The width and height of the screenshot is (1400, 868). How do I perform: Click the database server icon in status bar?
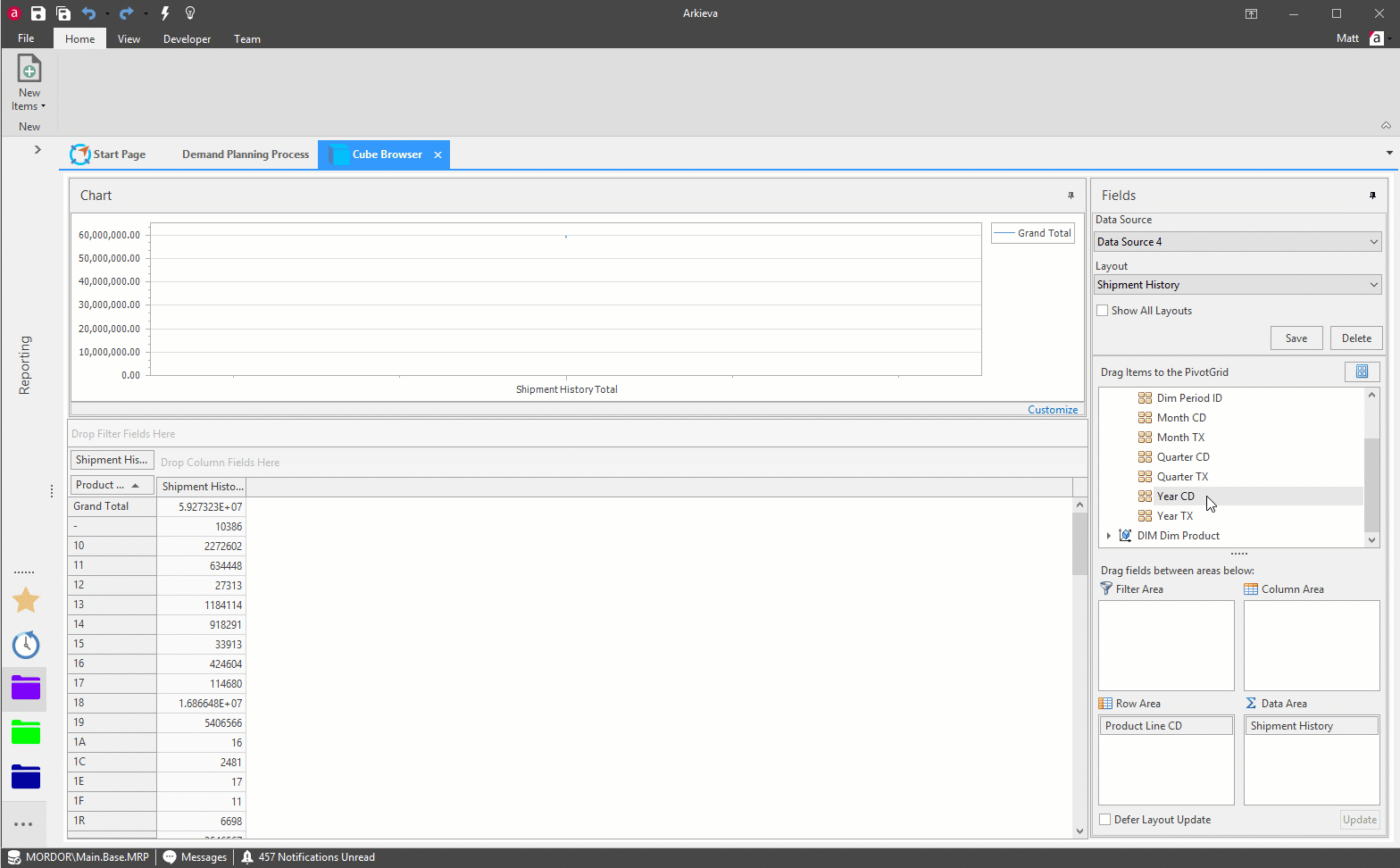13,857
